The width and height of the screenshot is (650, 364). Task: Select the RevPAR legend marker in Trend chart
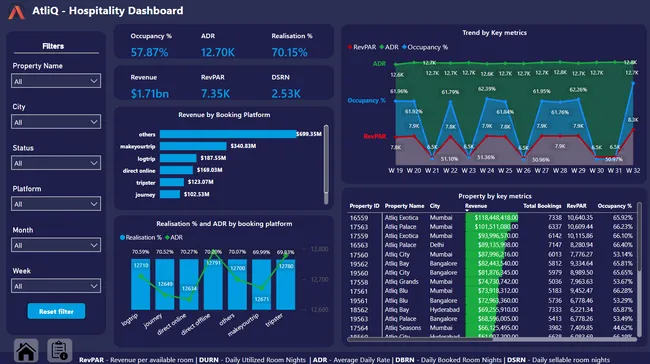click(x=350, y=47)
